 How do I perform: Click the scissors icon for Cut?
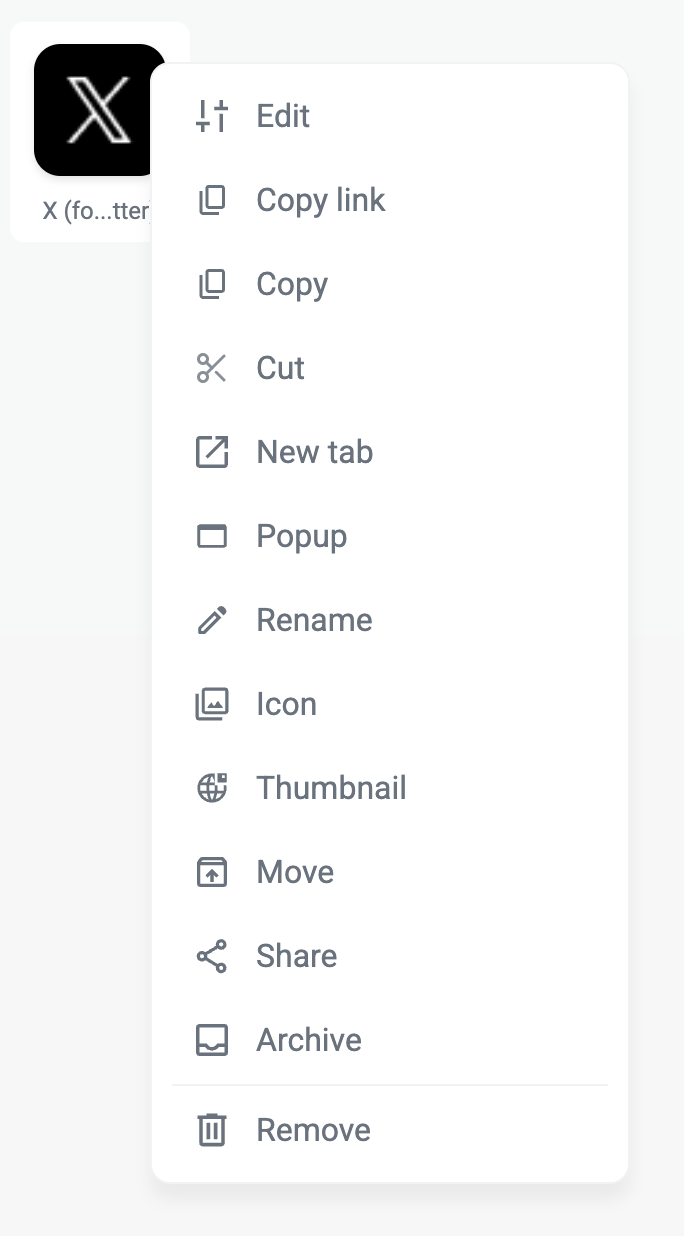tap(212, 369)
